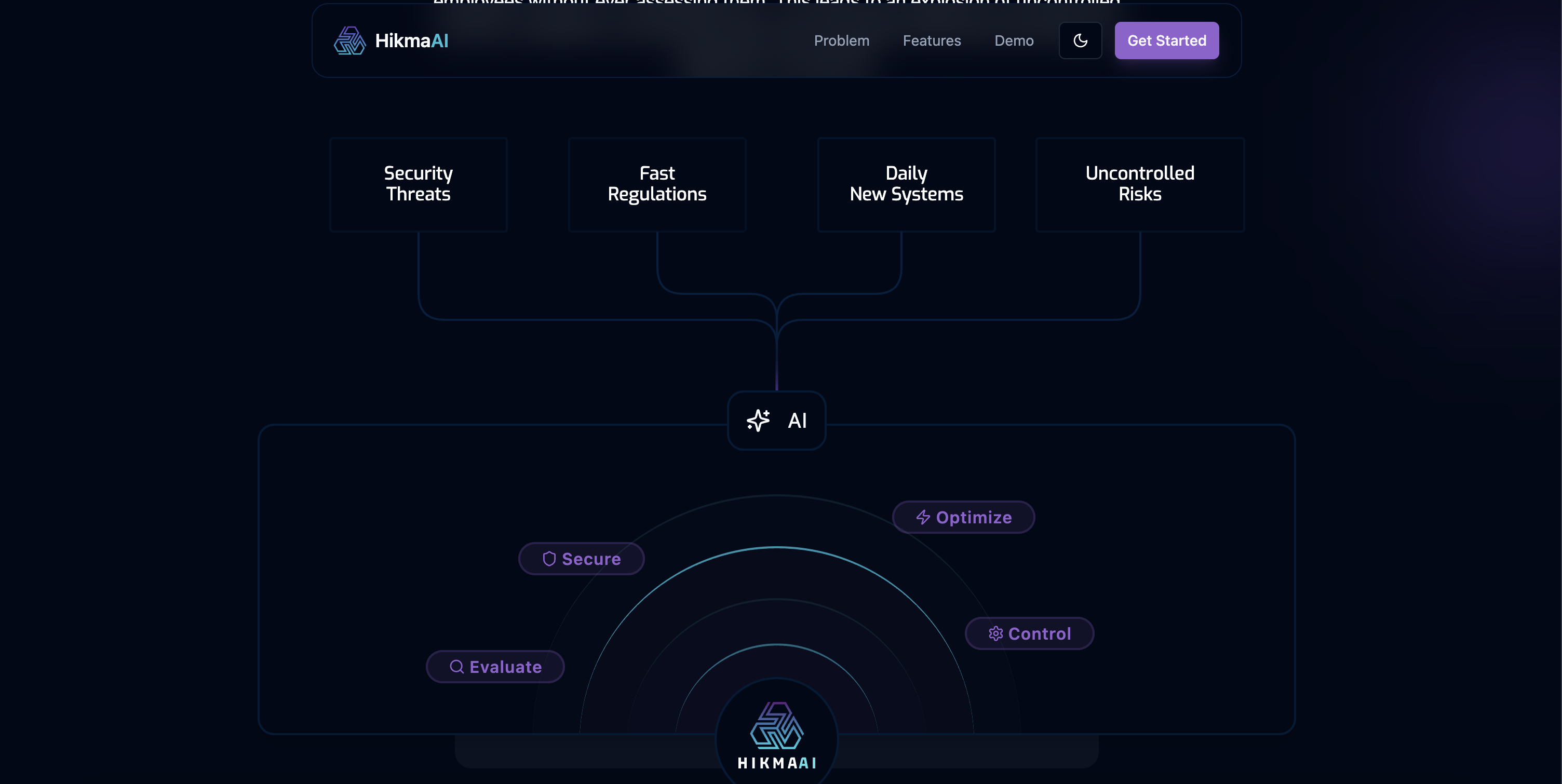Open the Problem nav link

coord(841,40)
